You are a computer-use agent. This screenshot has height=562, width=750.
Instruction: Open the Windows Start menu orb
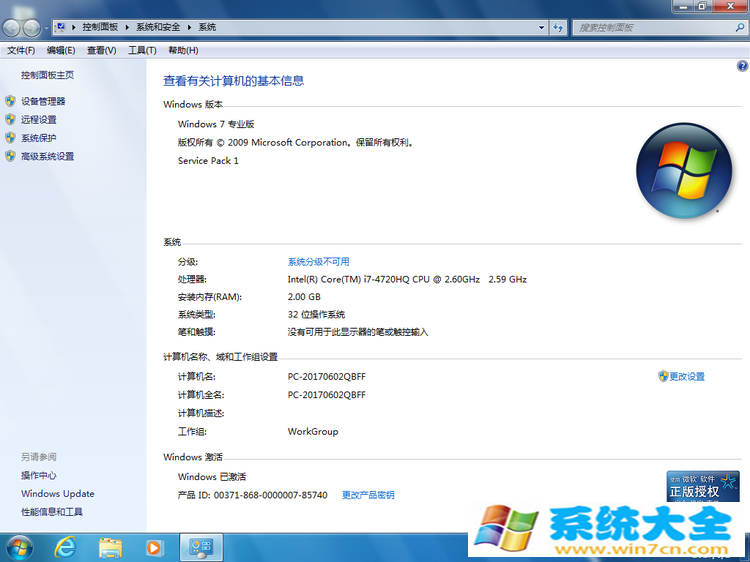(x=19, y=547)
